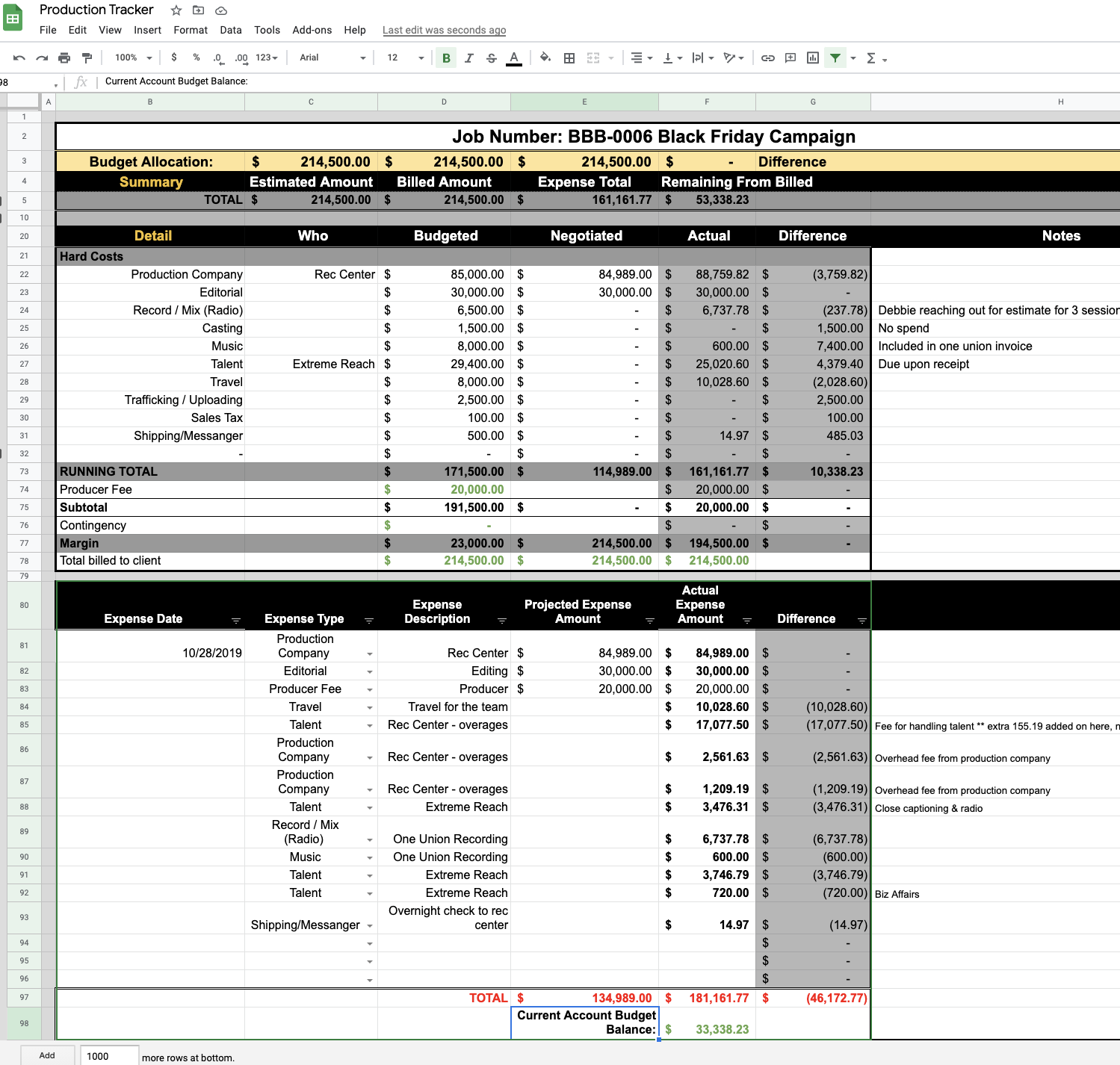This screenshot has height=1065, width=1120.
Task: Open the text color picker
Action: click(514, 58)
